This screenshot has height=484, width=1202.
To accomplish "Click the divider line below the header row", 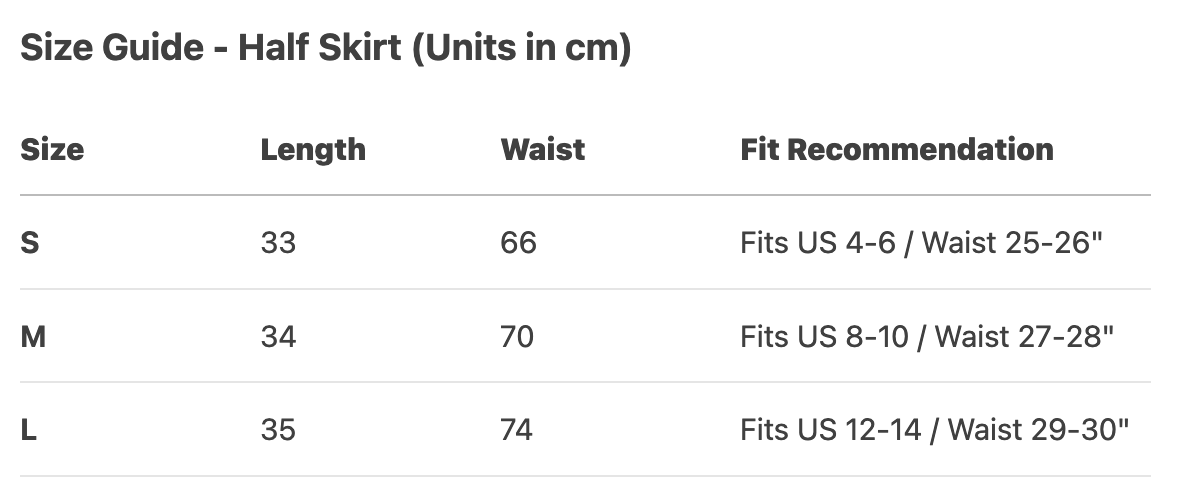I will coord(585,195).
